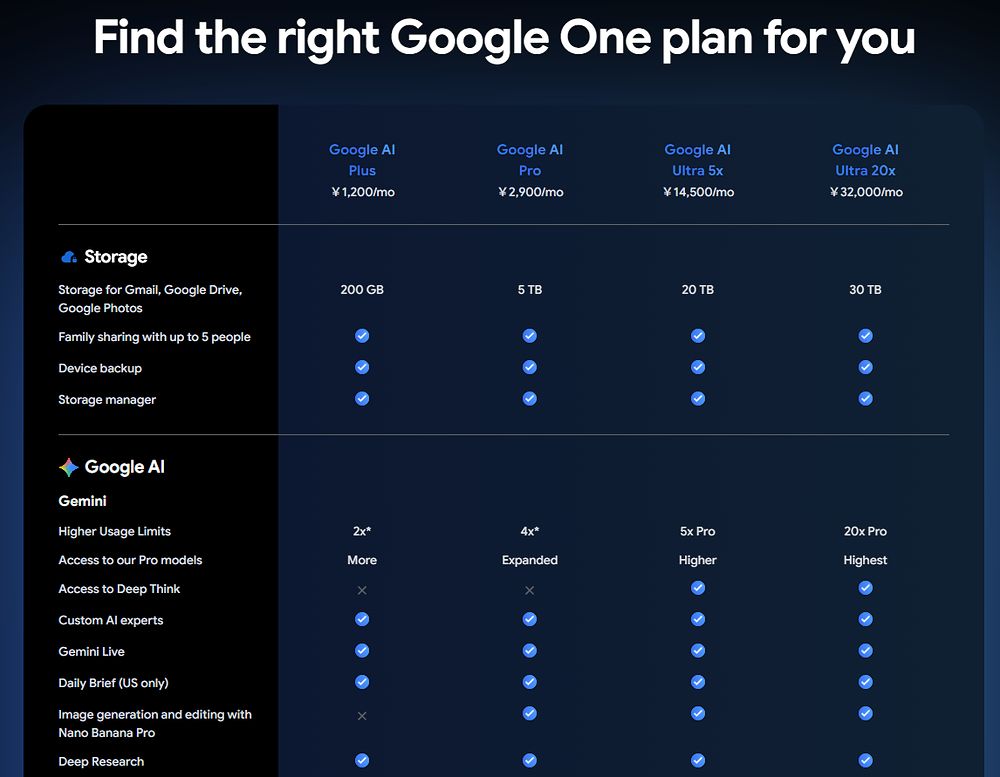Click Custom AI experts checkmark under Plus
Image resolution: width=1000 pixels, height=777 pixels.
coord(362,619)
